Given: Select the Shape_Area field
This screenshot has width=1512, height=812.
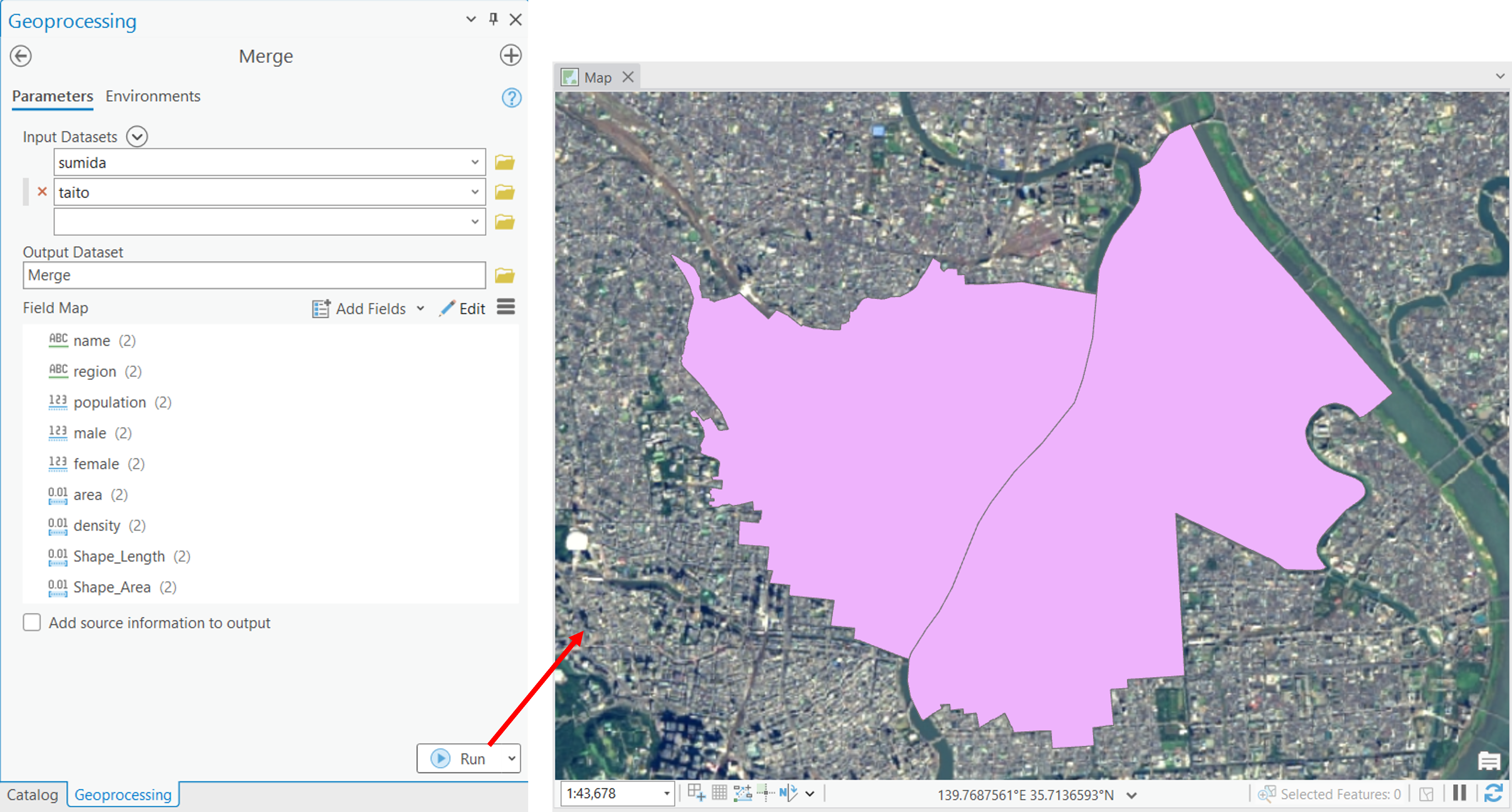Looking at the screenshot, I should tap(112, 587).
